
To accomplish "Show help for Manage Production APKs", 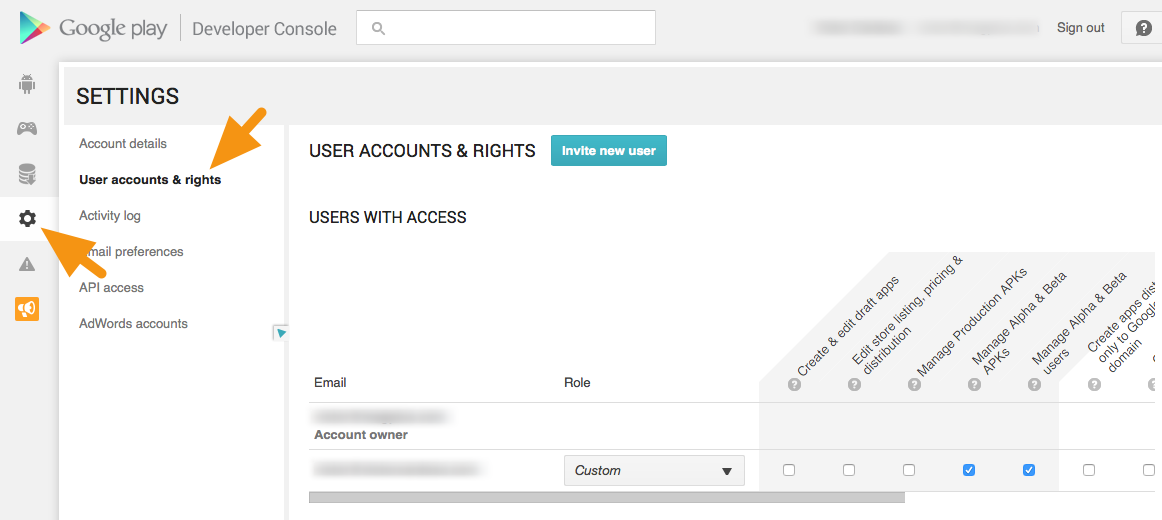I will click(x=914, y=384).
